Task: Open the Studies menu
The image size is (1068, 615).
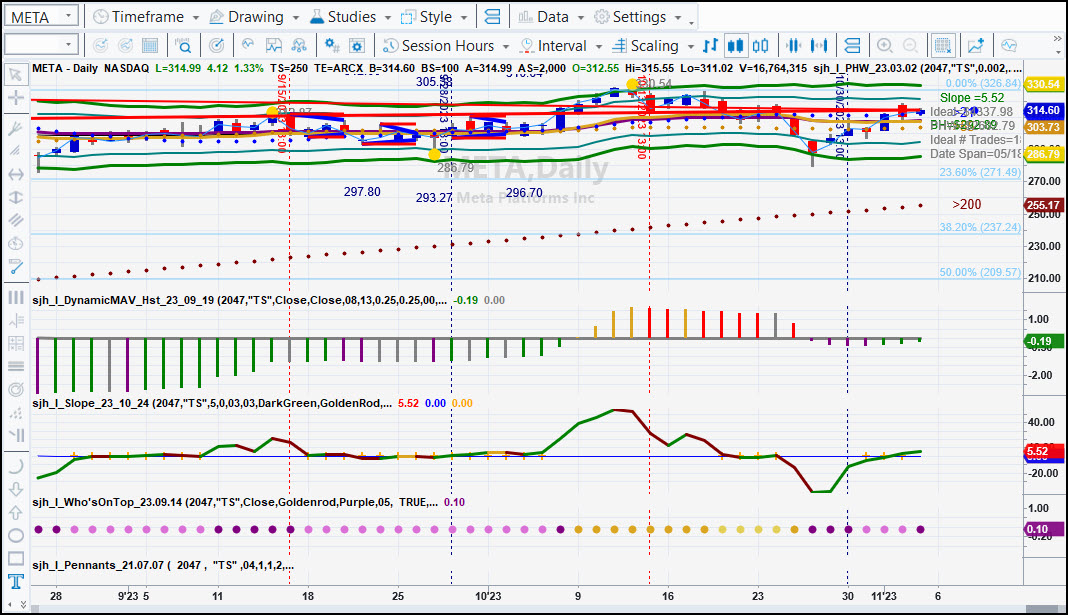Action: point(350,17)
